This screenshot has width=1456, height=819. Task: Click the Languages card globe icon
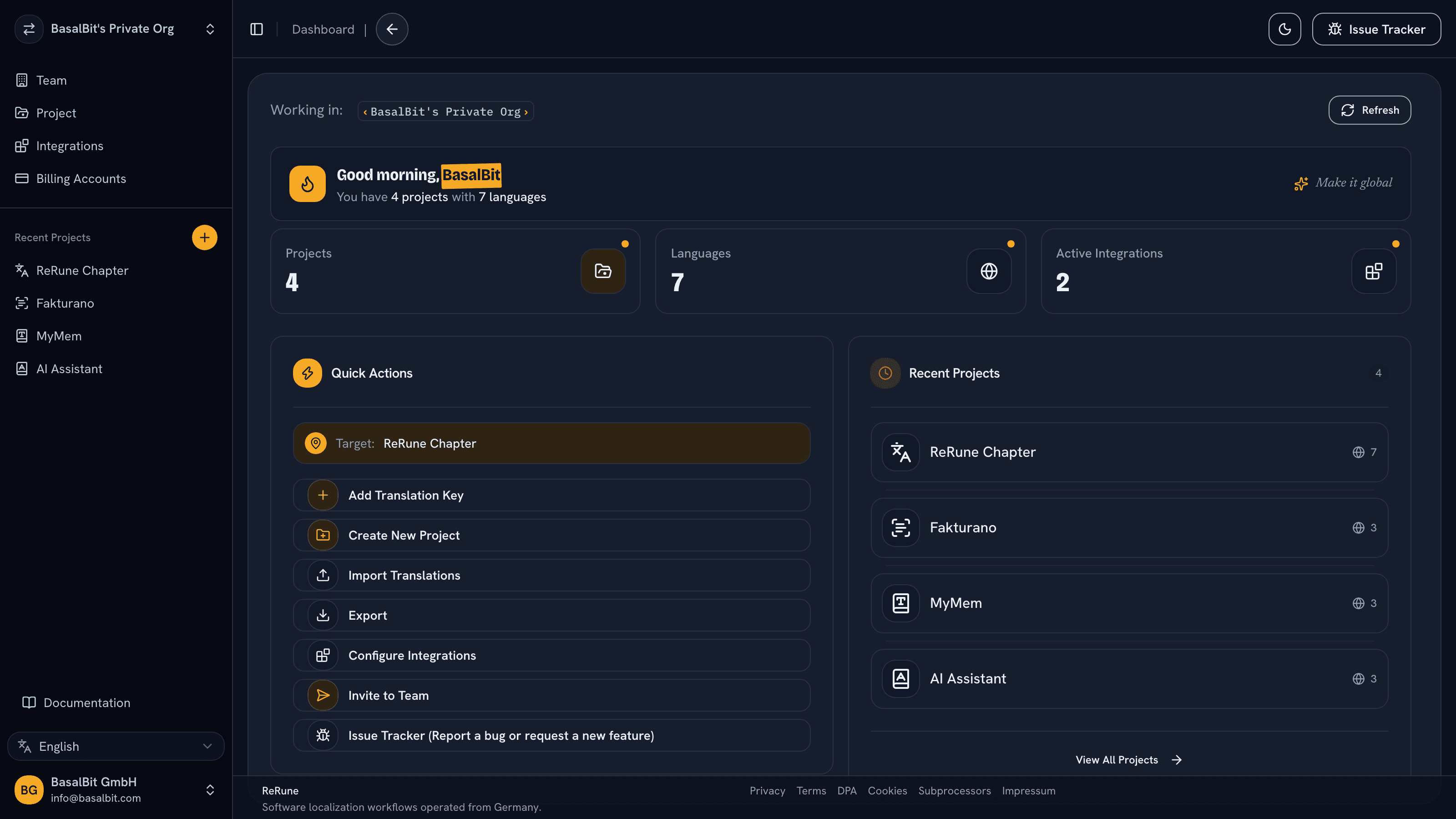(x=989, y=271)
